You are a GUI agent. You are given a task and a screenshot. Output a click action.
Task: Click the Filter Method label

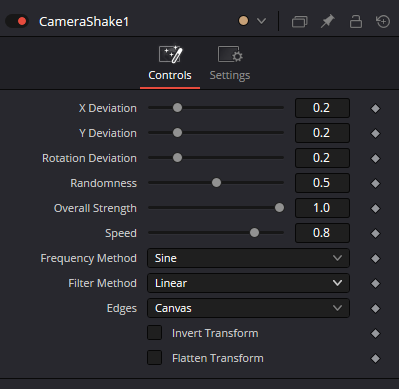tap(102, 283)
